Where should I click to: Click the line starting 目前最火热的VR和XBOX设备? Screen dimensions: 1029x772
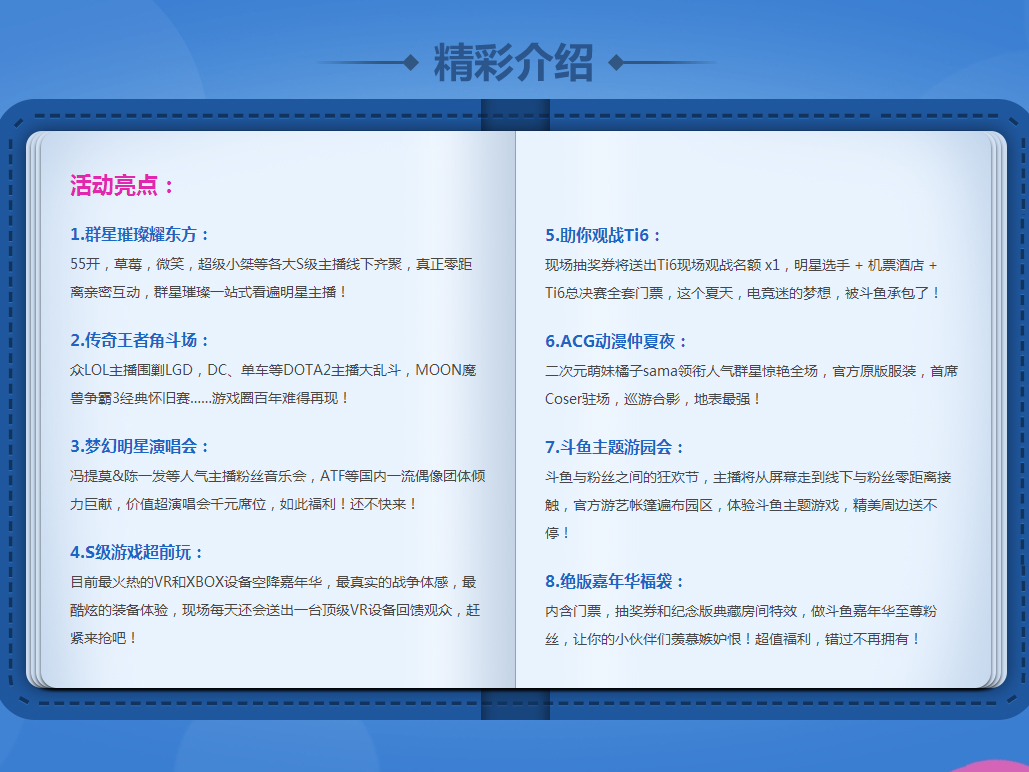273,582
